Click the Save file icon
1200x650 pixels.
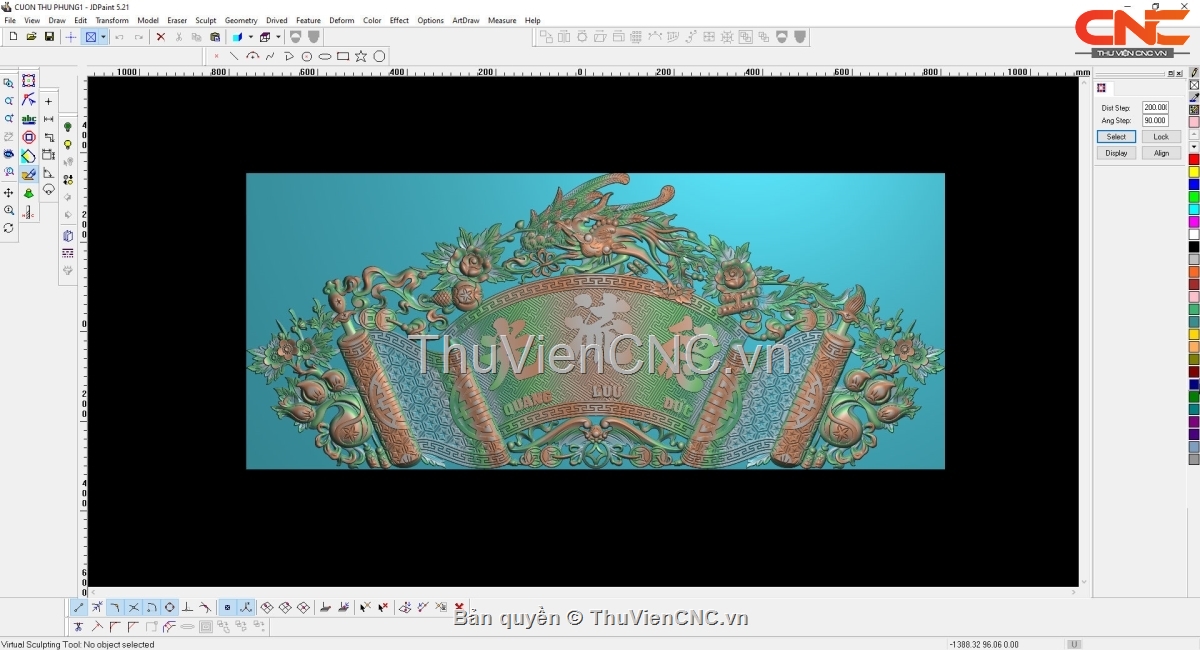(49, 37)
